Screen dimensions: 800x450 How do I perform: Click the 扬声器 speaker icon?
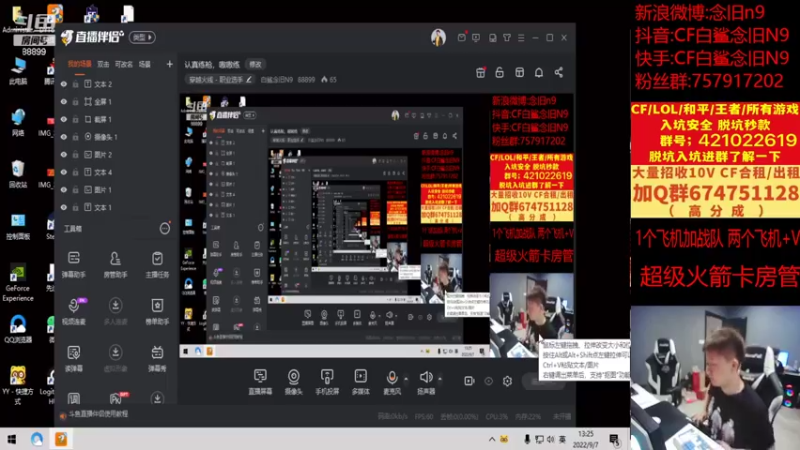[426, 378]
